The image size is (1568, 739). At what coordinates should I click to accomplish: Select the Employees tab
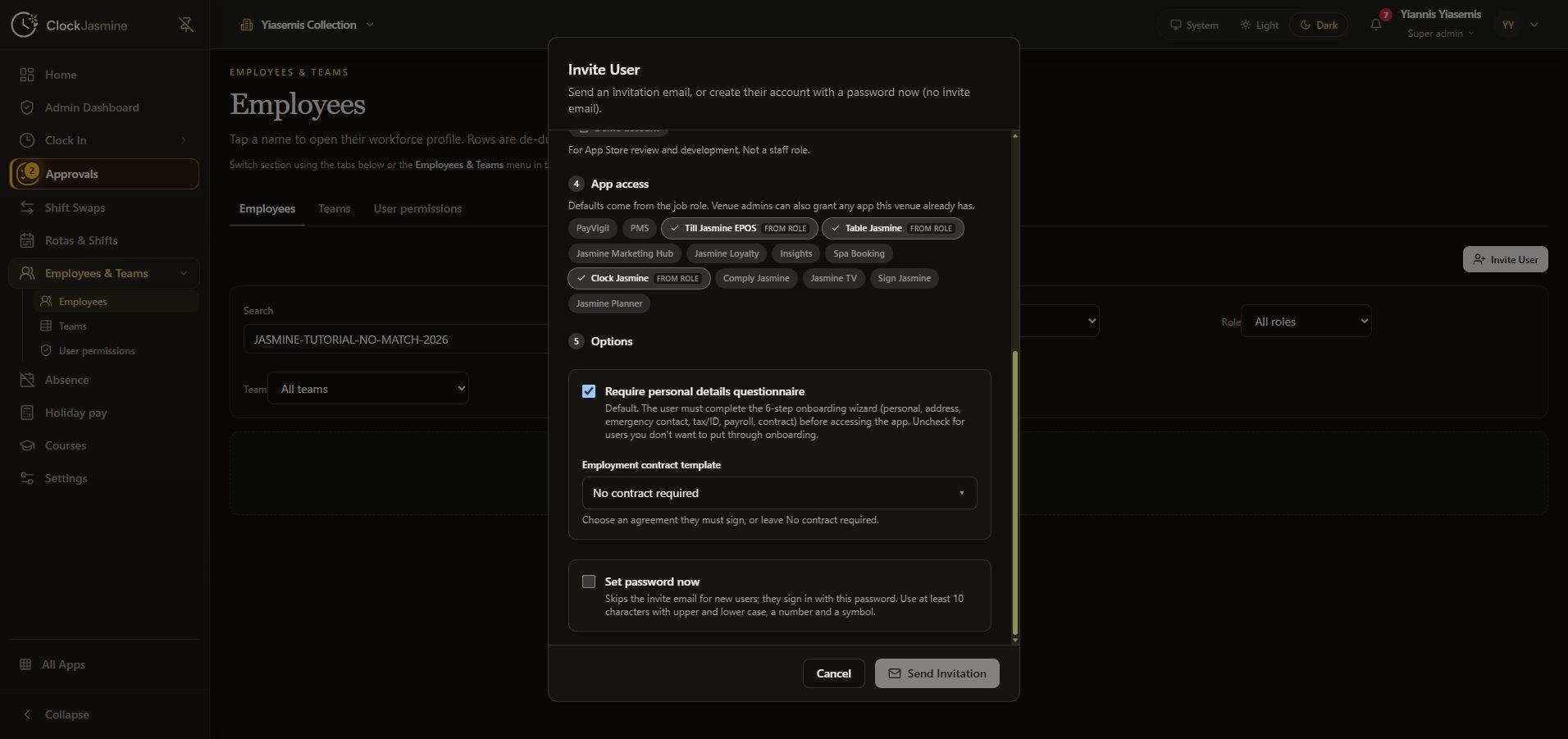(267, 208)
